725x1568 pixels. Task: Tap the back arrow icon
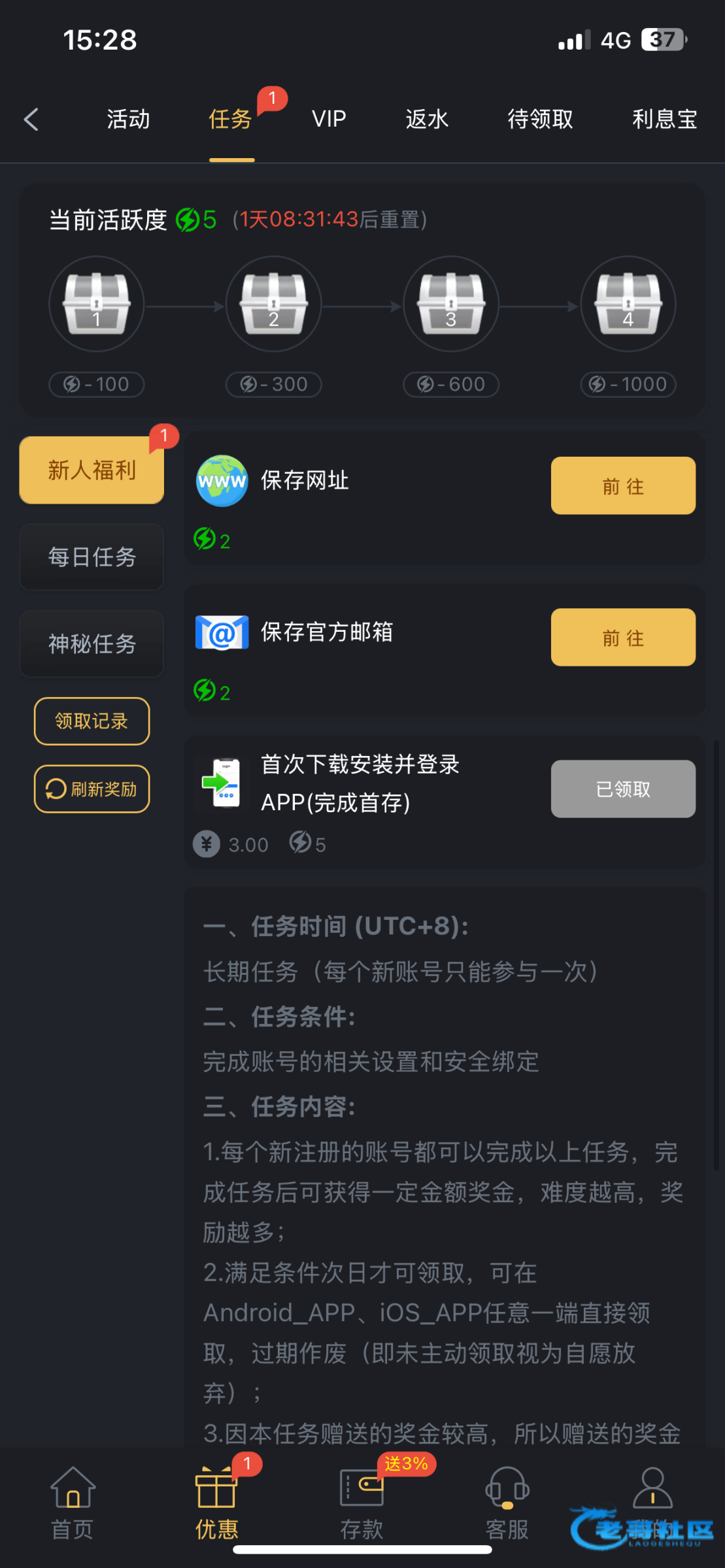(31, 120)
